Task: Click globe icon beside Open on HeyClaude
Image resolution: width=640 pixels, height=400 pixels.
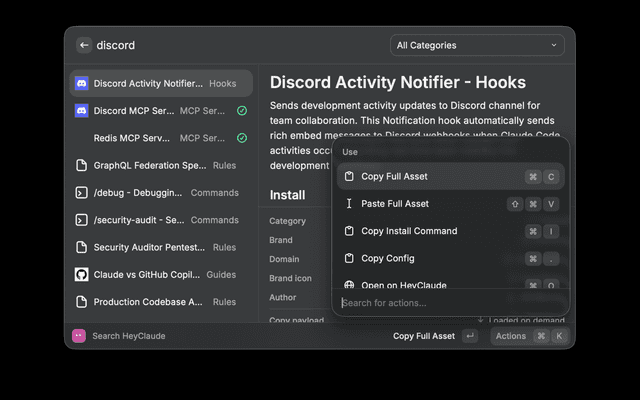Action: pos(349,285)
